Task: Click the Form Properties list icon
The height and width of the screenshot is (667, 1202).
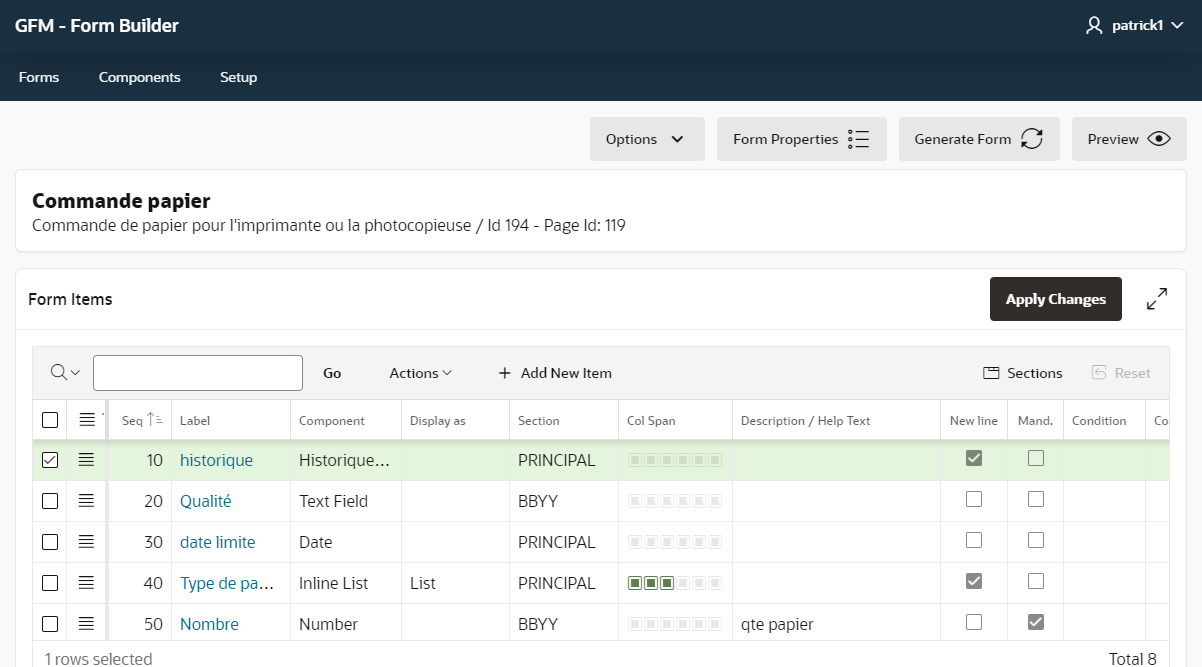Action: coord(858,139)
